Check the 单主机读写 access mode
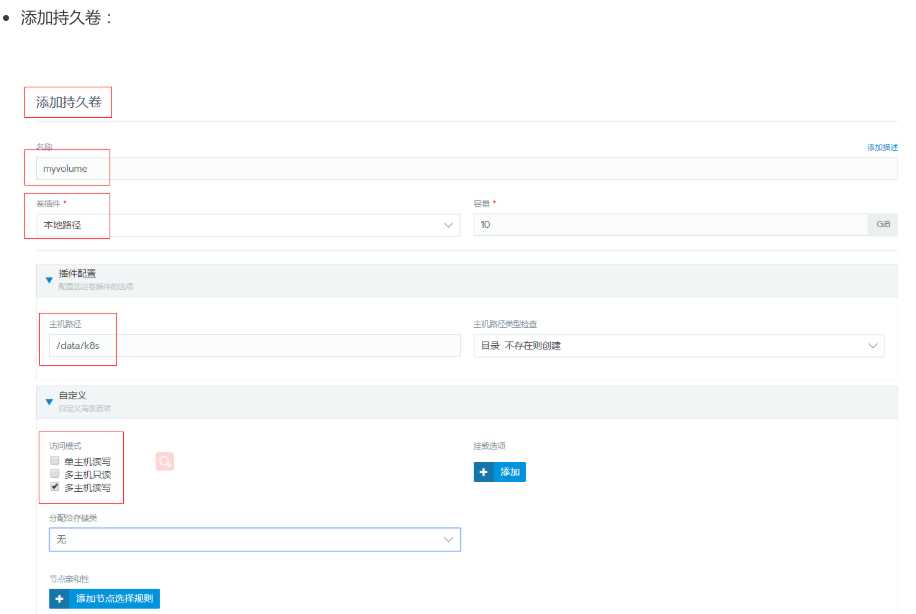Viewport: 916px width, 614px height. point(55,460)
